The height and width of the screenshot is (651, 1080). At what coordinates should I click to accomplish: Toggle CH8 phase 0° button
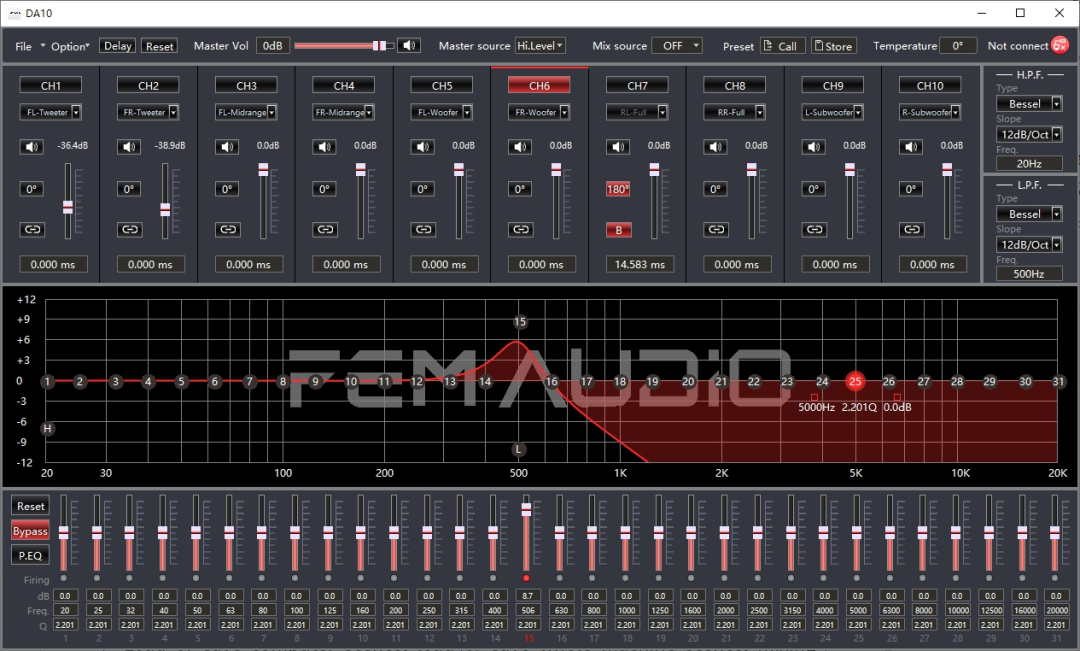tap(716, 189)
